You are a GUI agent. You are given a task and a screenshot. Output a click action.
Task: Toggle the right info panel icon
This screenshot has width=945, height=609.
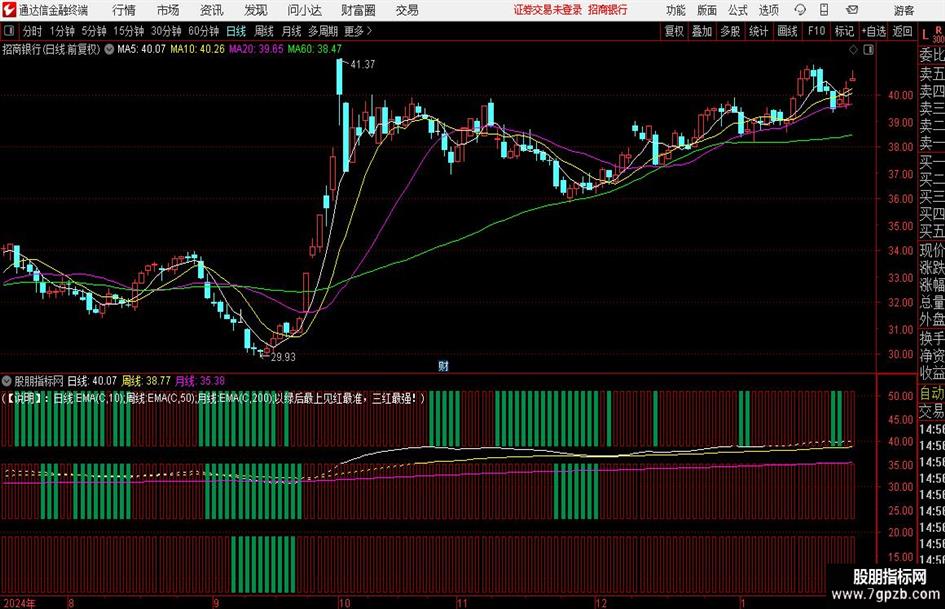click(868, 50)
